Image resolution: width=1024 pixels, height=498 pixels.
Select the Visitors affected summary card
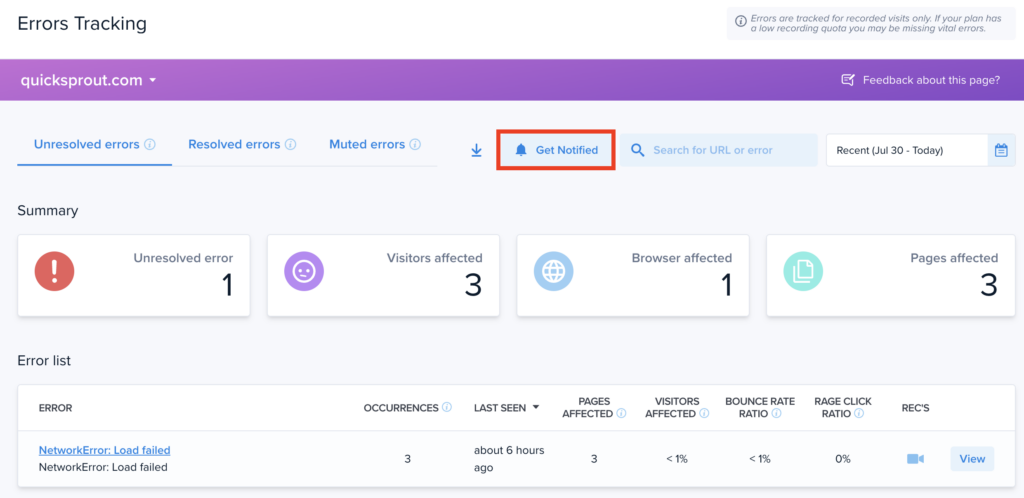click(383, 276)
